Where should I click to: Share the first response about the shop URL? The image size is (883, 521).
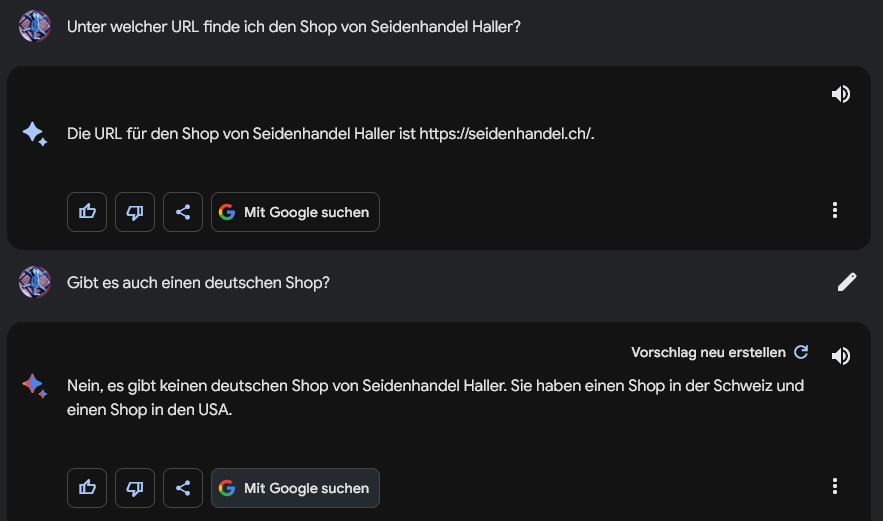coord(182,212)
